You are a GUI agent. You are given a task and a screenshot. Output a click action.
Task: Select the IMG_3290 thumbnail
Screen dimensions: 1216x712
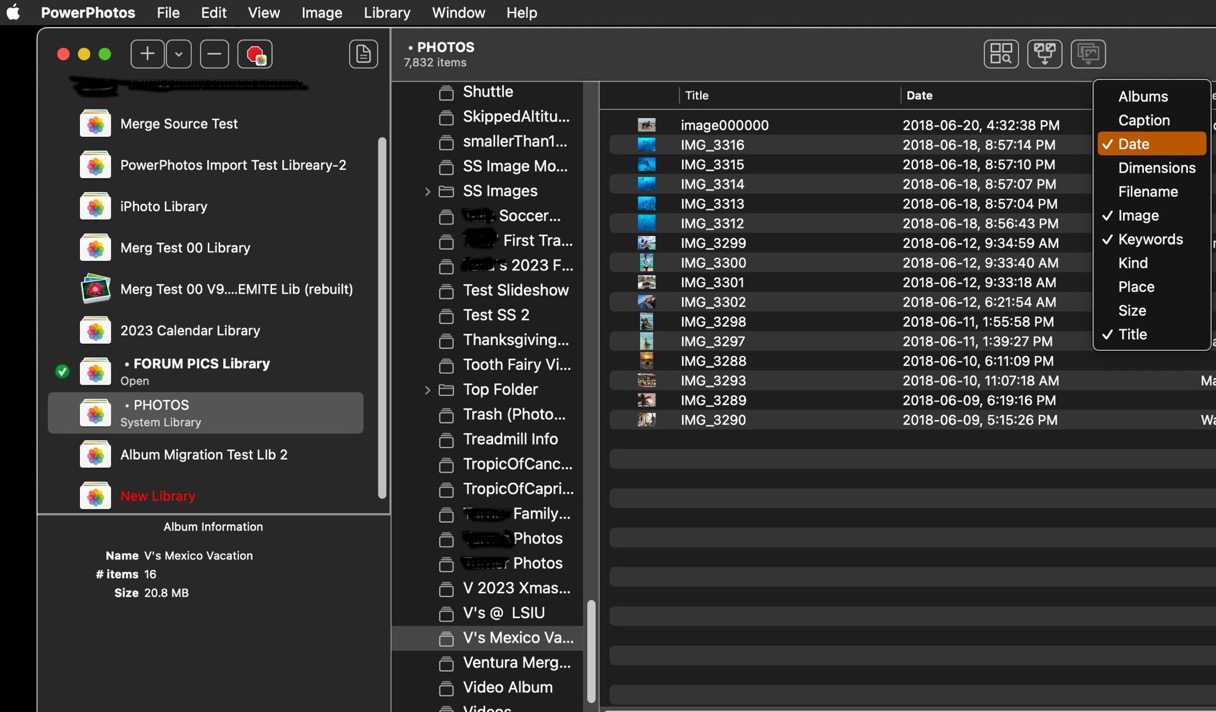(647, 420)
